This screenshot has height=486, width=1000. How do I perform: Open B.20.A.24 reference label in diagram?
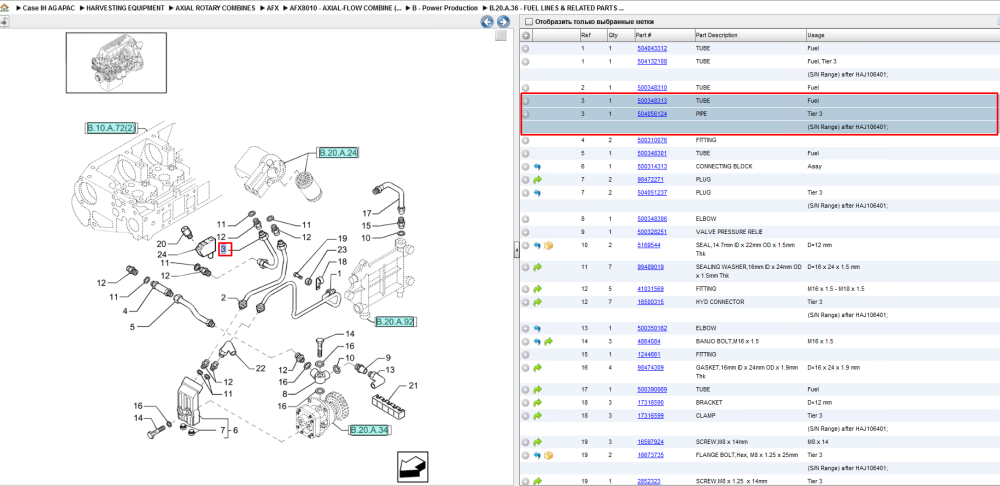340,153
